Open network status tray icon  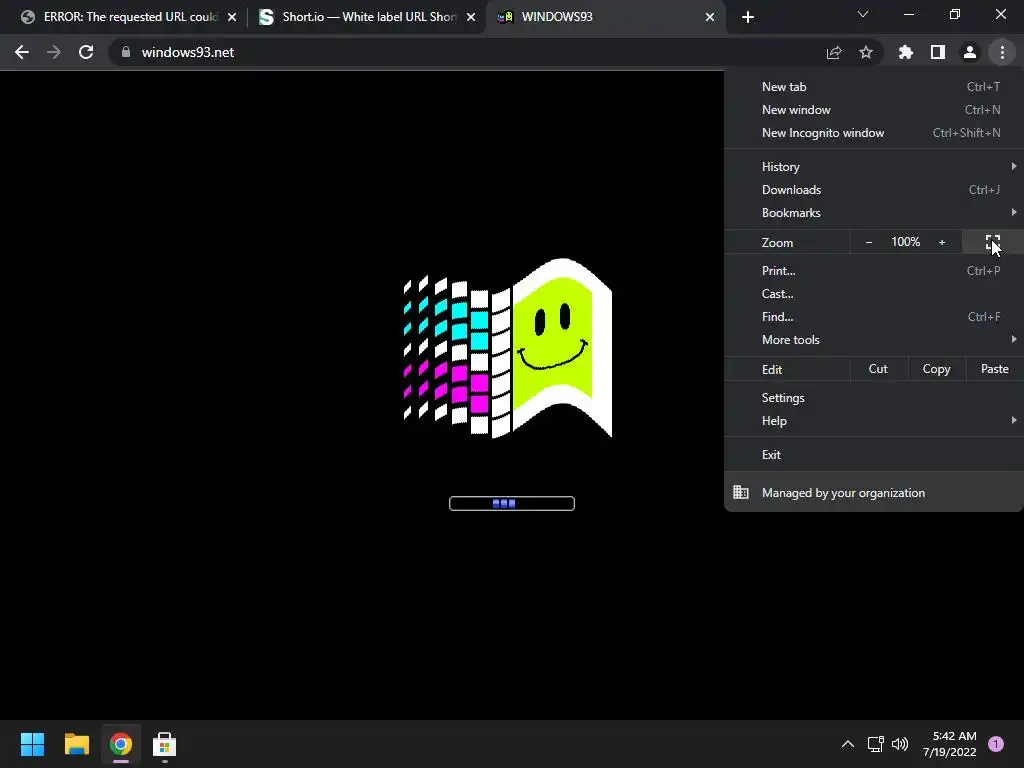(875, 744)
